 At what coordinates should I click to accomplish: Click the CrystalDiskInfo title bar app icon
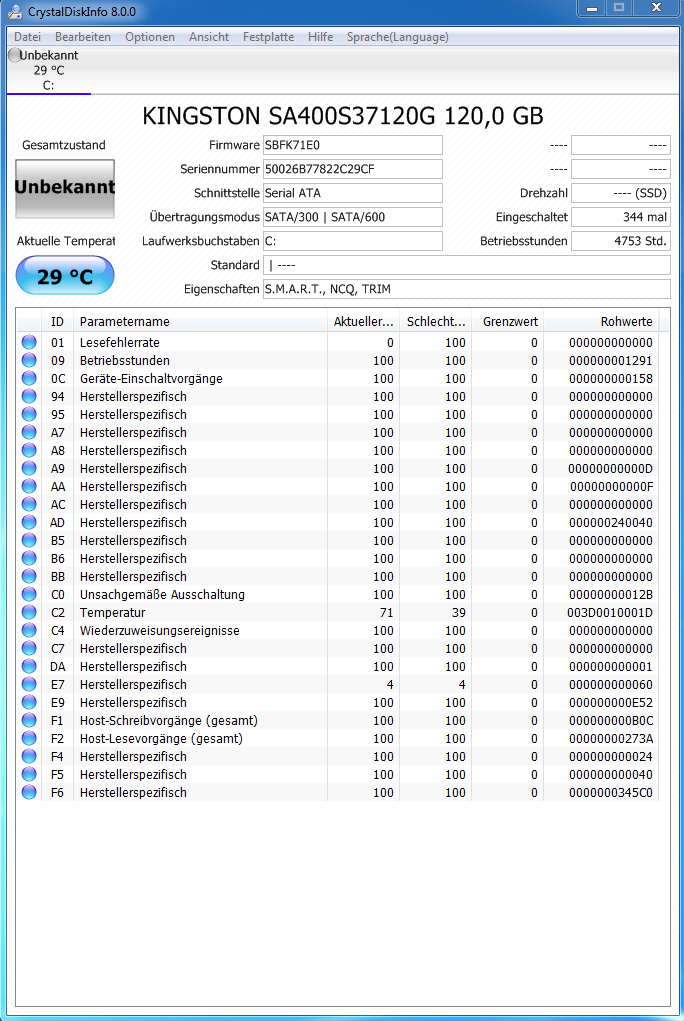pyautogui.click(x=14, y=12)
